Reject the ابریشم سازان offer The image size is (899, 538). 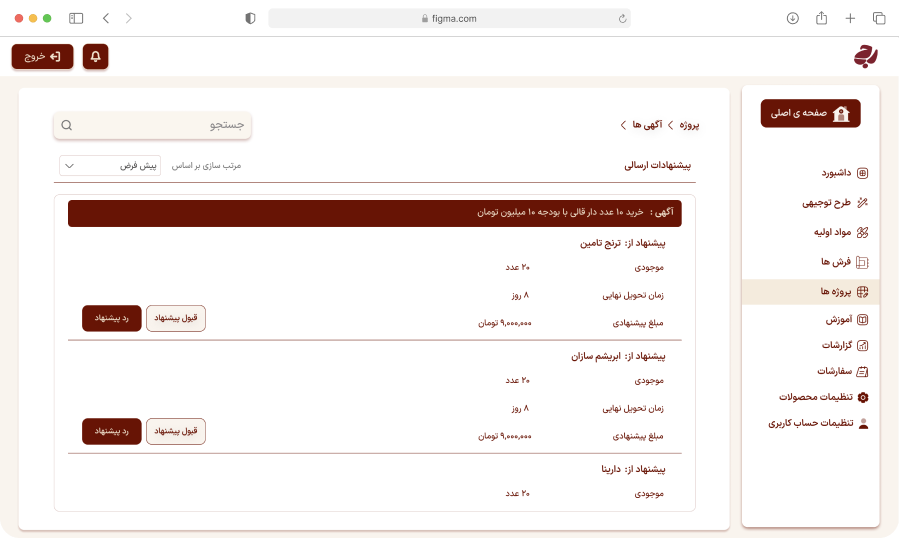pyautogui.click(x=112, y=431)
